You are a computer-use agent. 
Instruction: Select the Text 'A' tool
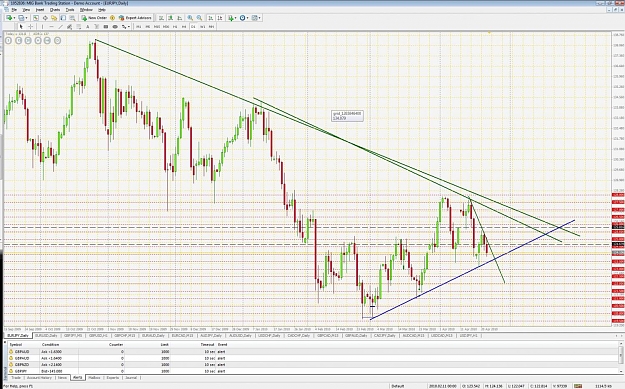click(88, 27)
